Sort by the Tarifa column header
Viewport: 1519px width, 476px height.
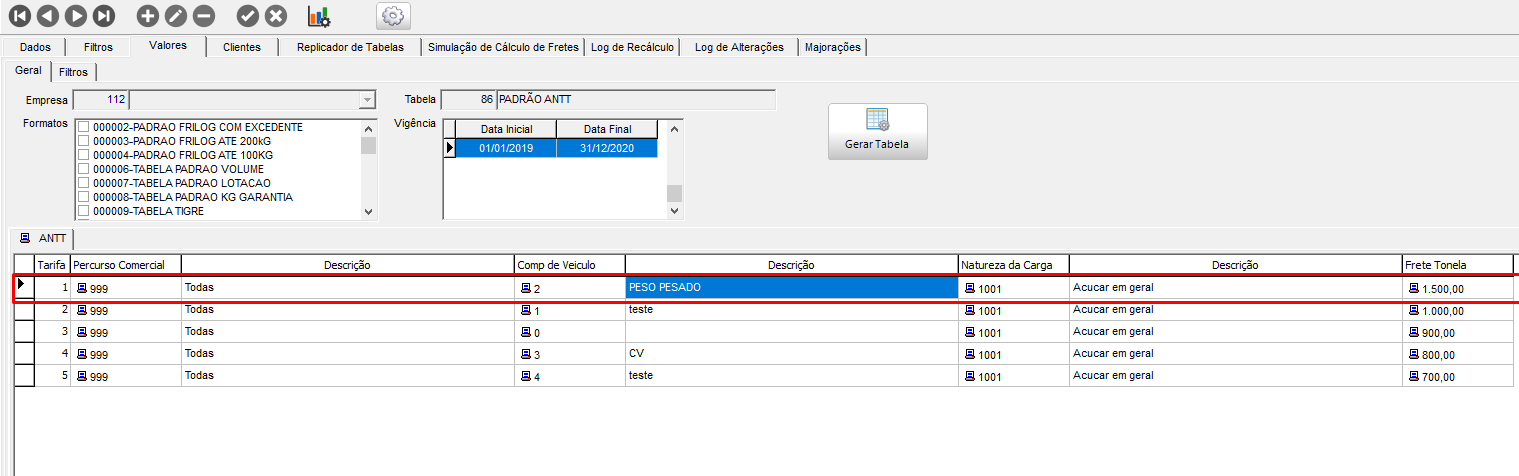(x=52, y=265)
